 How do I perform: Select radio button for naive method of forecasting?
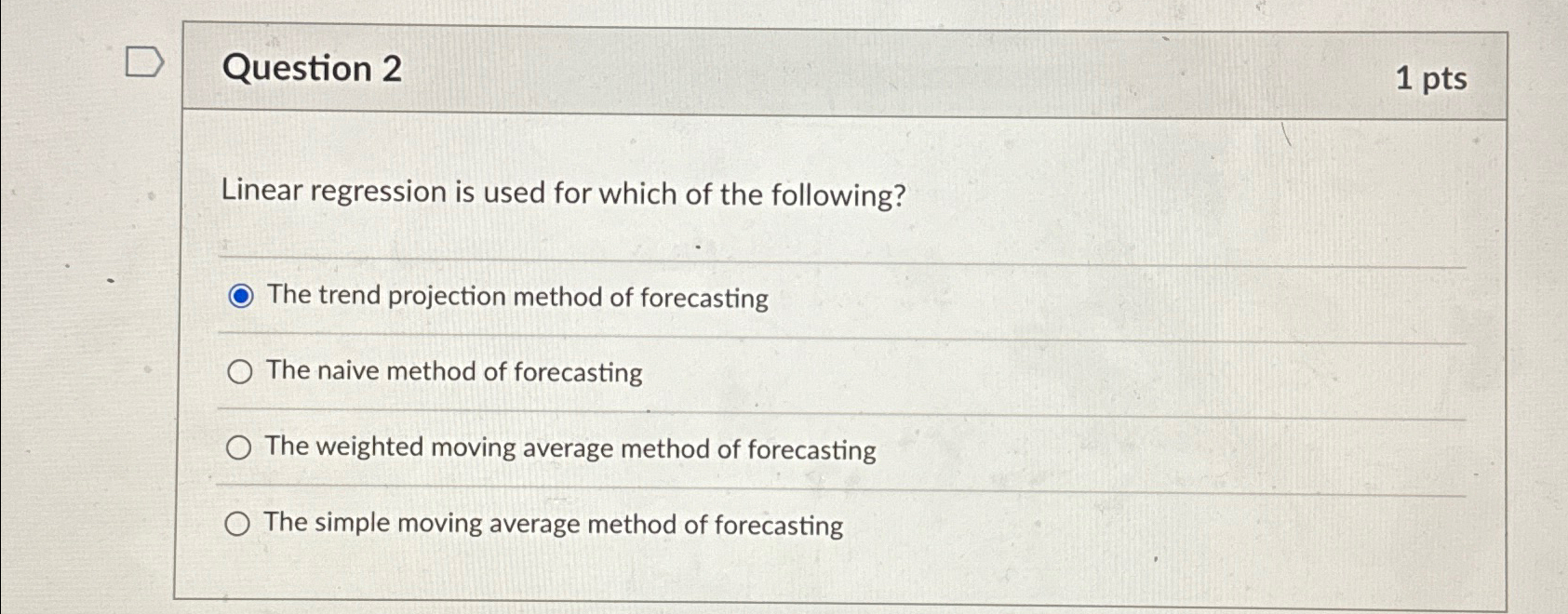pyautogui.click(x=240, y=372)
